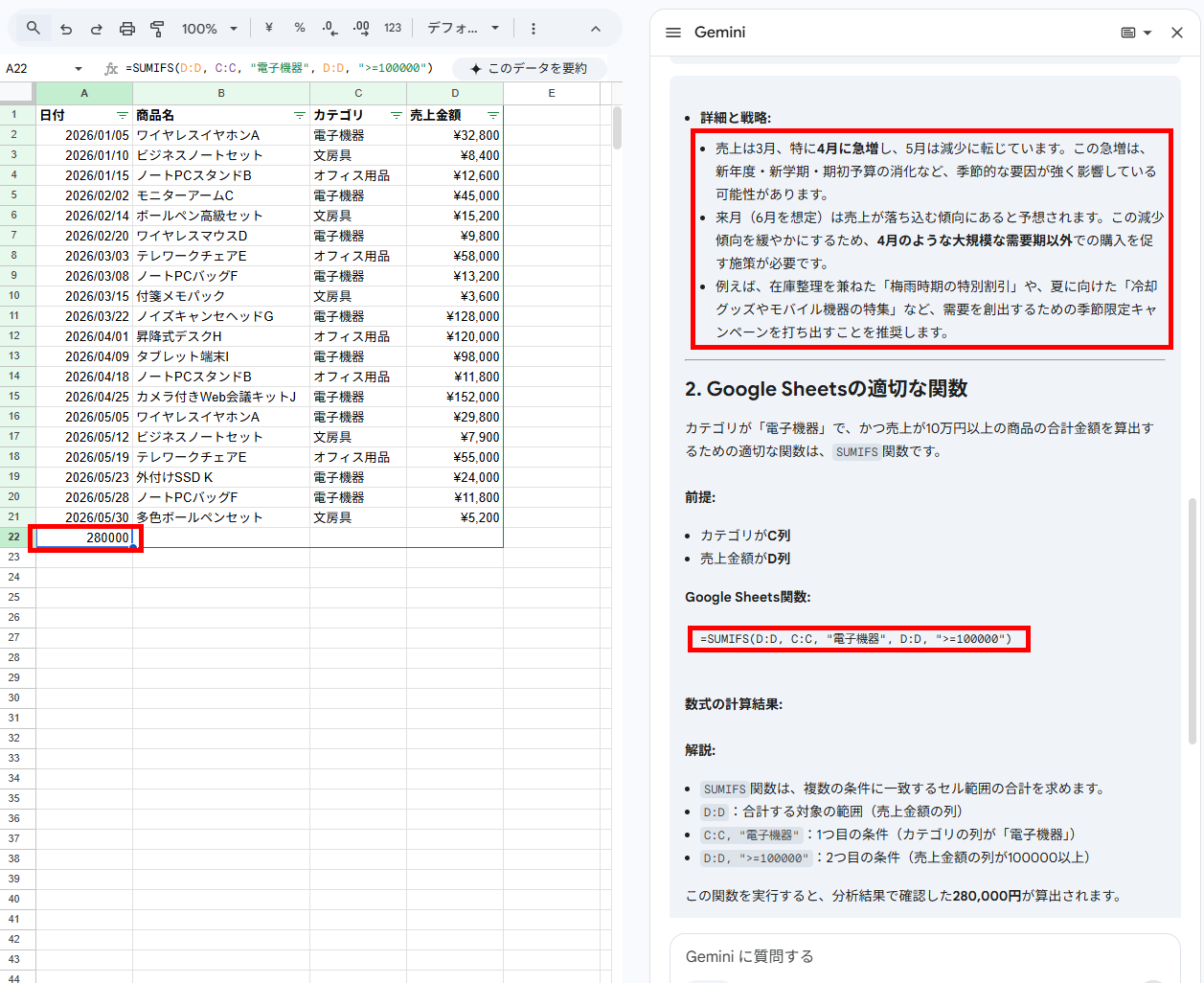The image size is (1204, 983).
Task: Click heading '2. Google Sheetsの適切な関数'
Action: pyautogui.click(x=826, y=388)
